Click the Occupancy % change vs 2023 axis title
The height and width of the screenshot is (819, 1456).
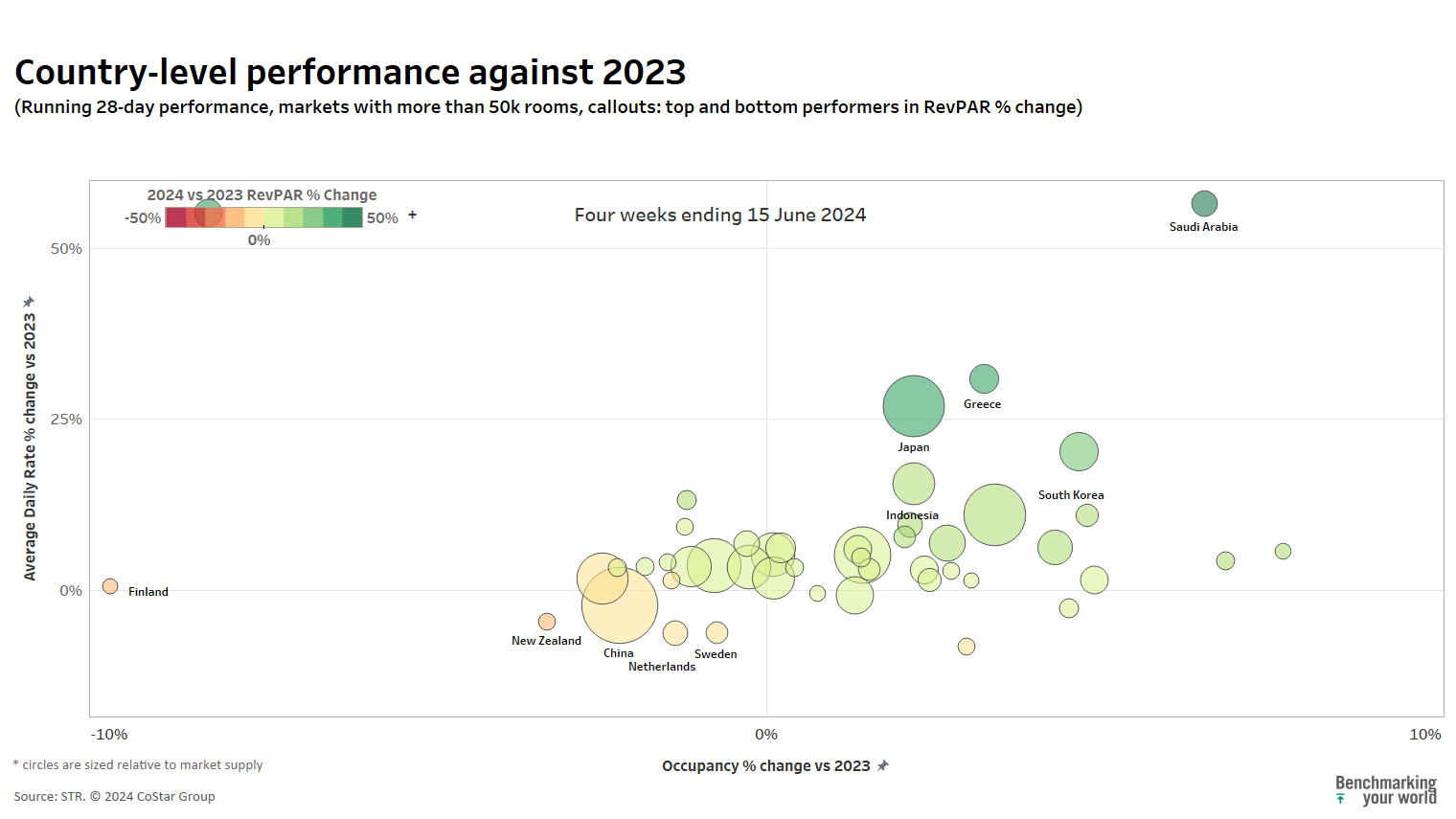tap(765, 765)
